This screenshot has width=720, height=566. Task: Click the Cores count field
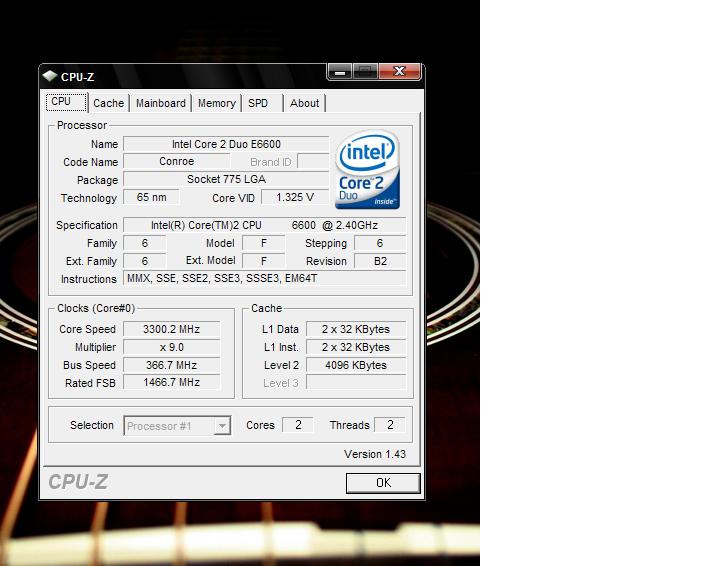298,425
